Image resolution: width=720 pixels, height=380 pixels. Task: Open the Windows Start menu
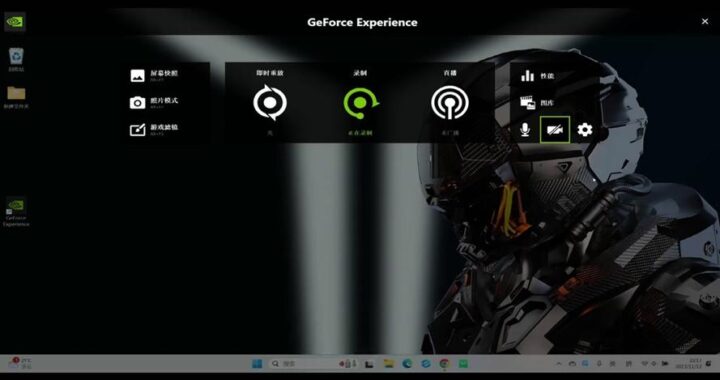[257, 363]
